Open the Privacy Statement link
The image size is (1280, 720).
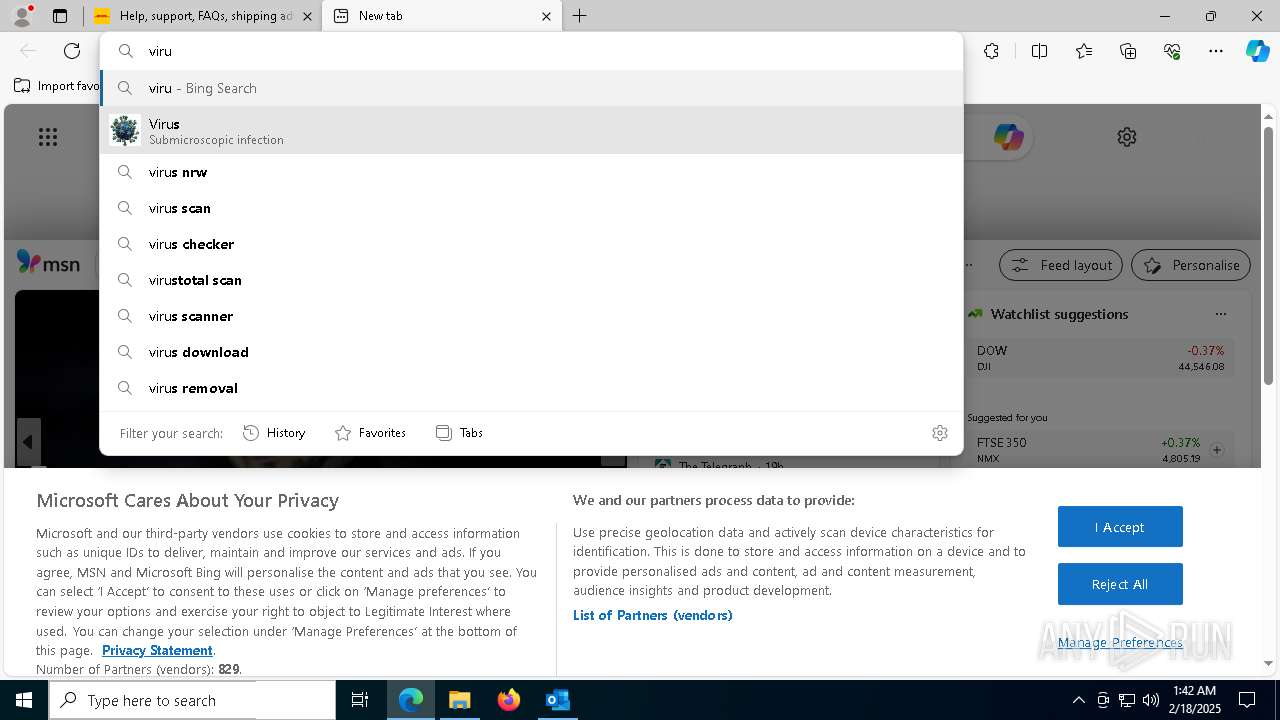point(157,650)
